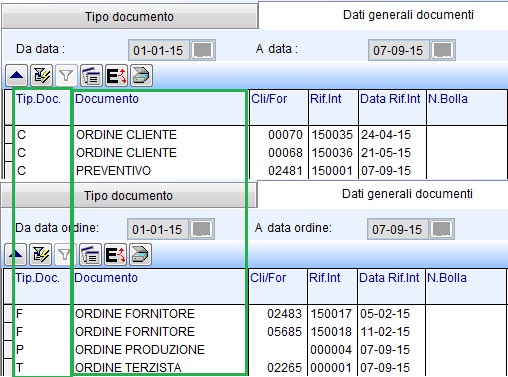Click the printer icon in the upper toolbar
The height and width of the screenshot is (377, 508).
[141, 76]
